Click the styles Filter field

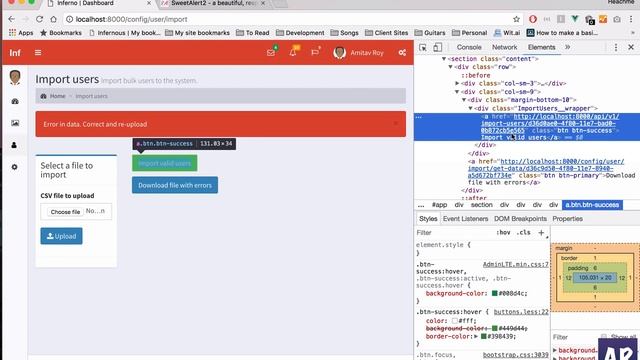[453, 233]
